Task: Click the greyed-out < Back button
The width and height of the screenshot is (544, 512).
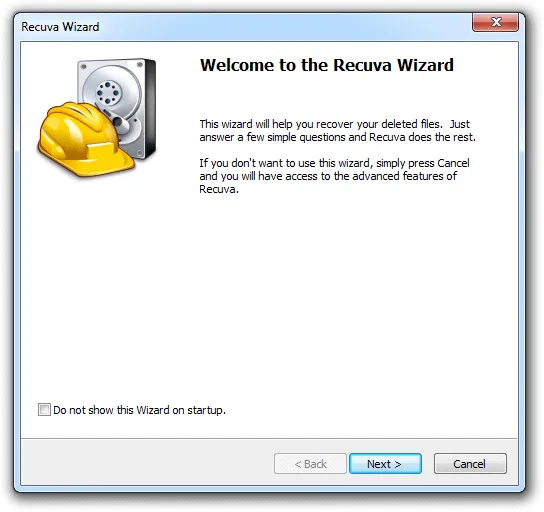Action: [x=310, y=463]
